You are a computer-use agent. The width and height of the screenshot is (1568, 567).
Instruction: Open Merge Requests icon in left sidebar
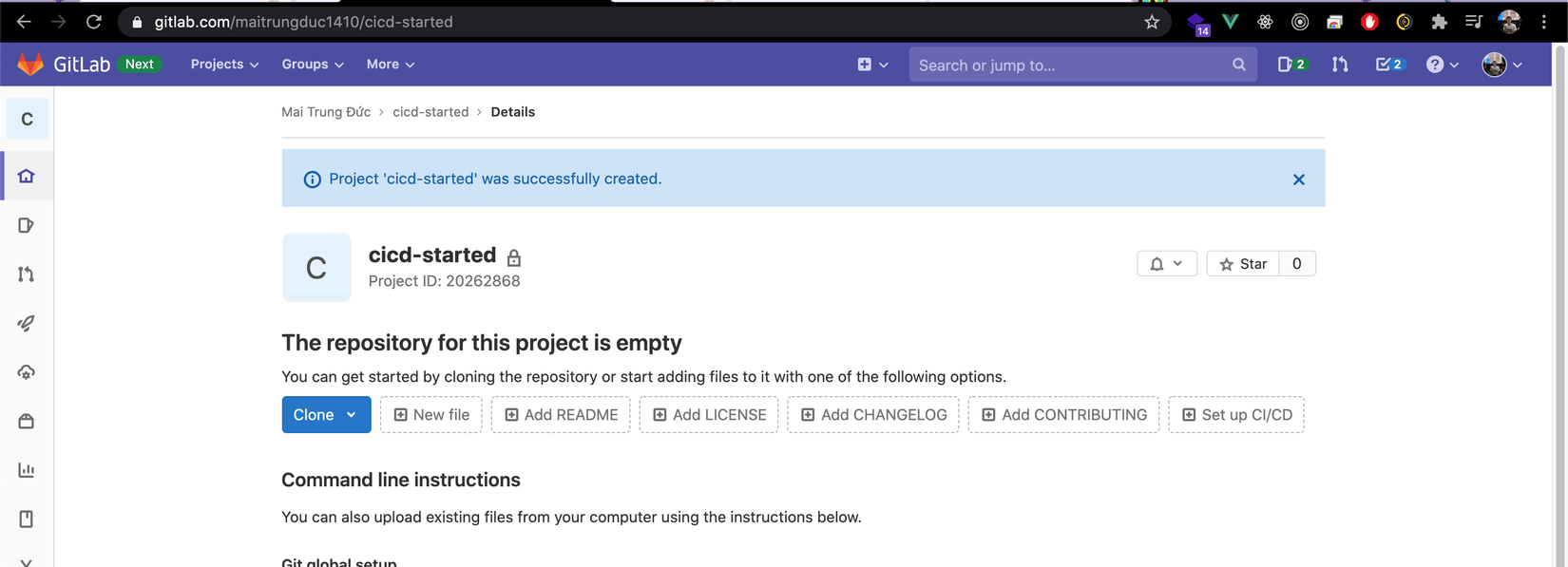pos(26,274)
